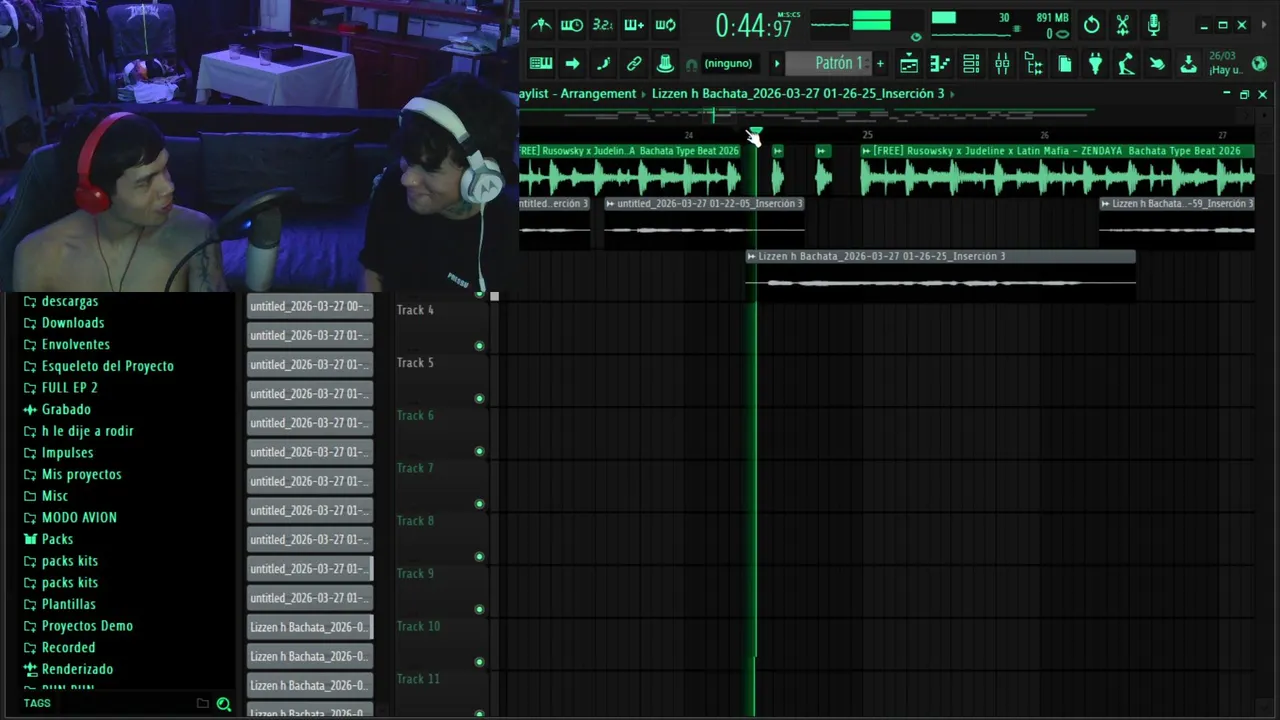Open the Grabado browser entry
The image size is (1280, 720).
tap(66, 409)
